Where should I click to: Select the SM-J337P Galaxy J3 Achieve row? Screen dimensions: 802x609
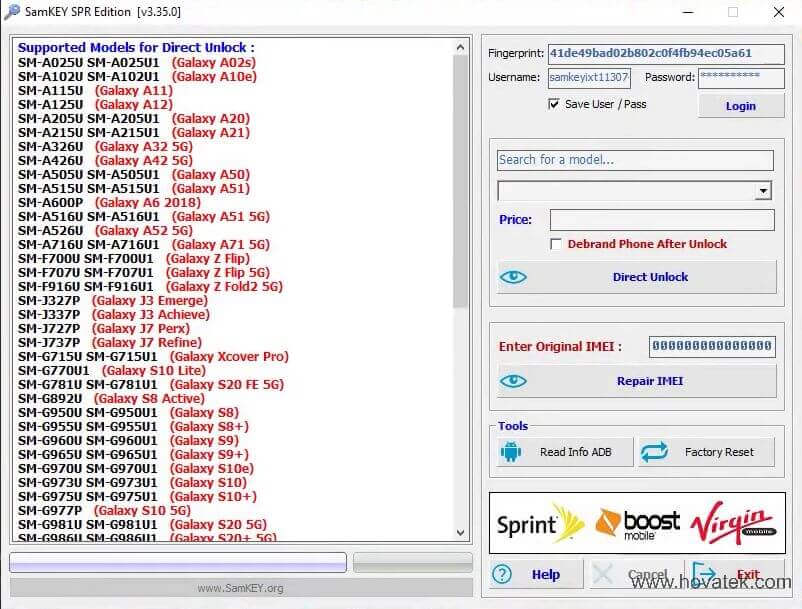coord(114,314)
